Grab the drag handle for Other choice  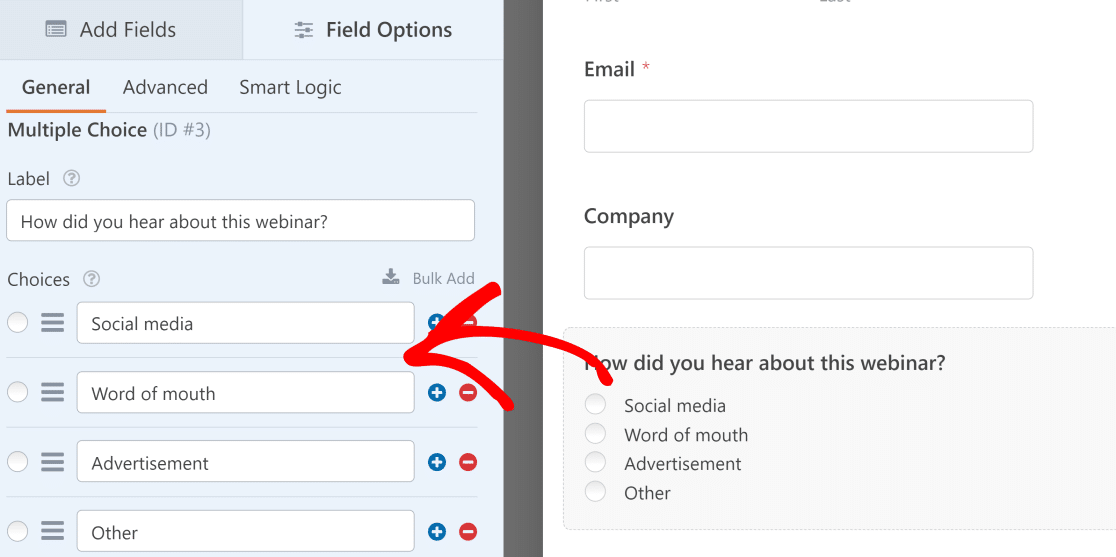coord(52,531)
